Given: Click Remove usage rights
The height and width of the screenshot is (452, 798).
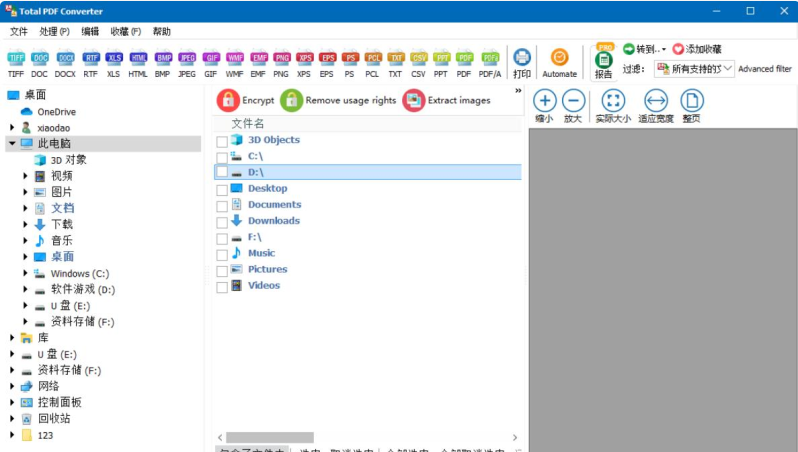Looking at the screenshot, I should pyautogui.click(x=338, y=100).
